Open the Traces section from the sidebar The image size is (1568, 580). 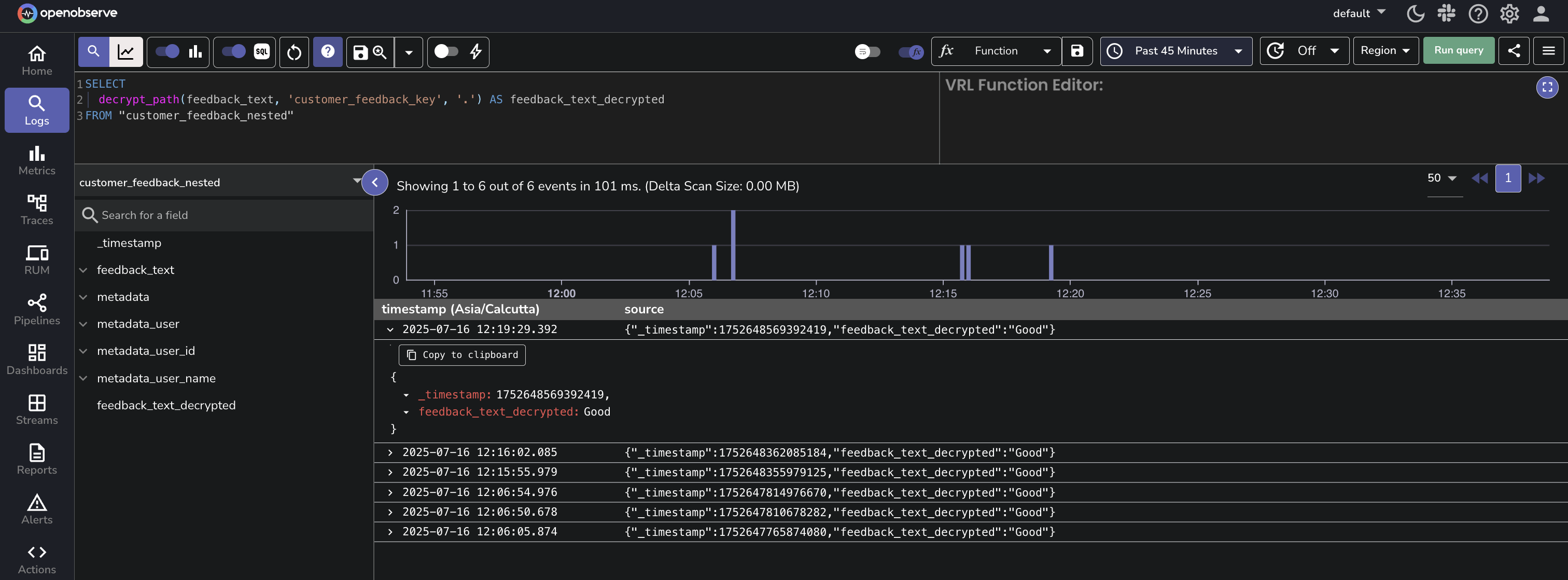[36, 209]
